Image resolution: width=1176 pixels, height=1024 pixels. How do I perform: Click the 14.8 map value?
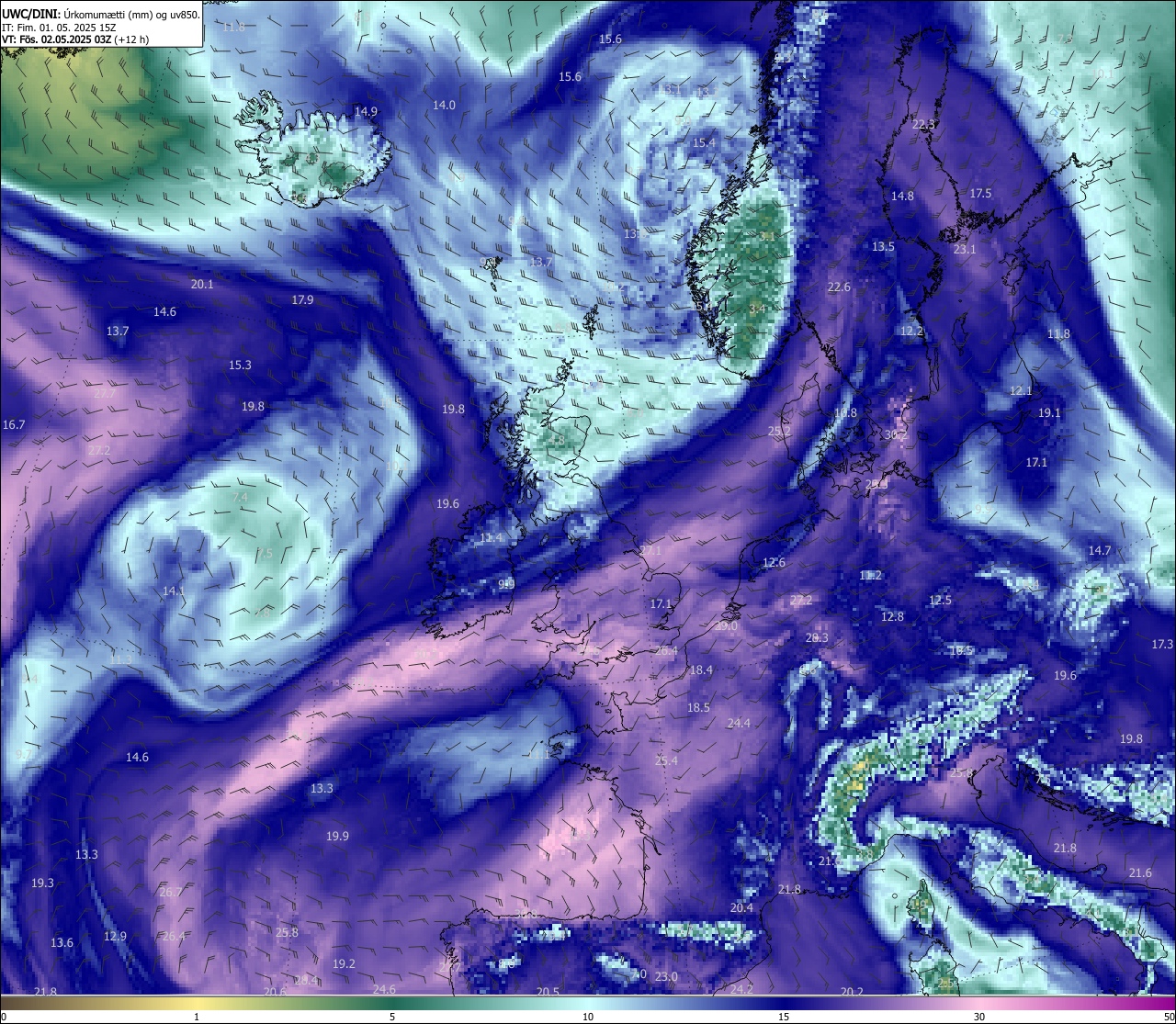click(x=902, y=197)
